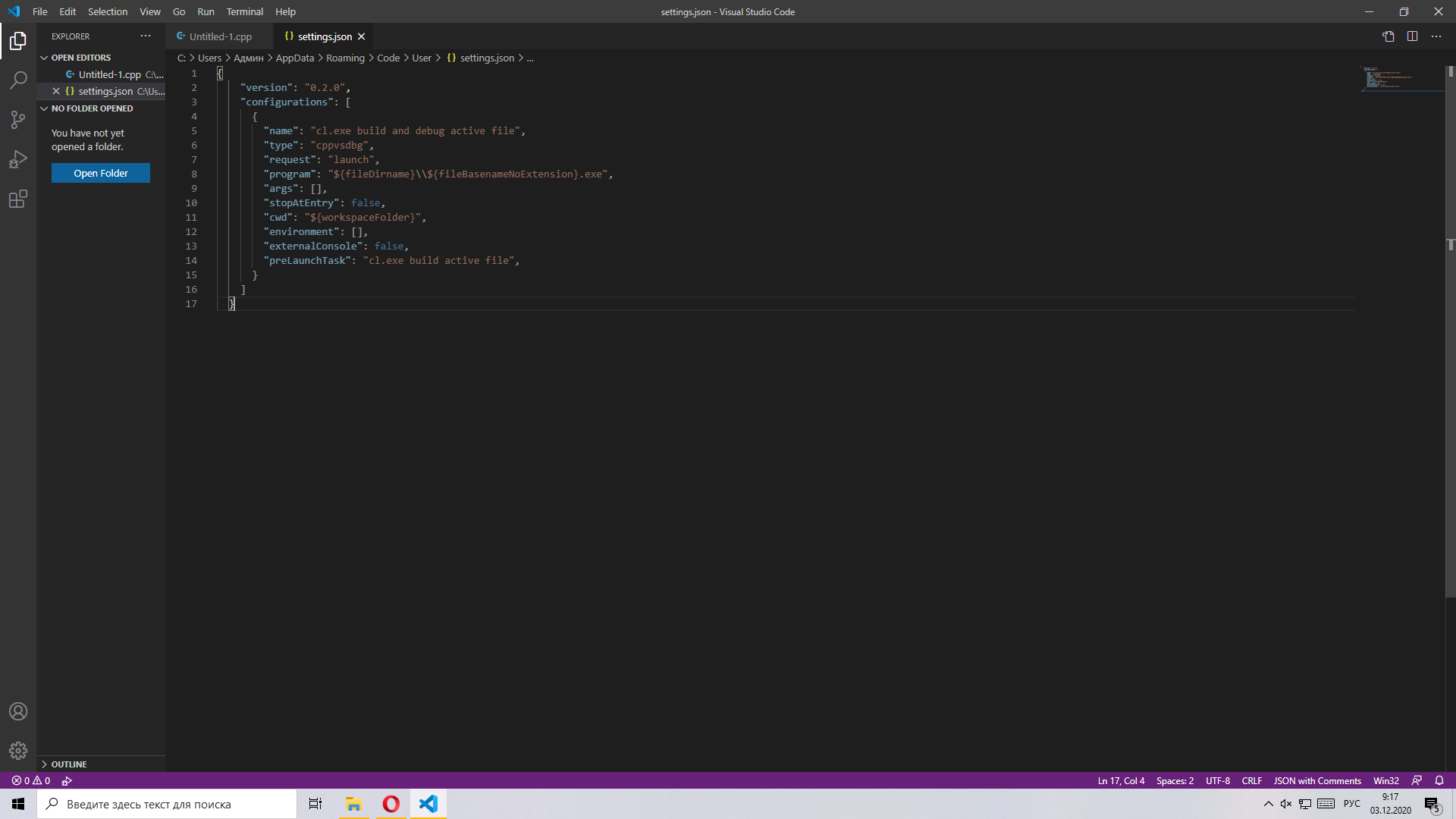Open Task View on the taskbar
Screen dimensions: 1456x819
pos(315,804)
